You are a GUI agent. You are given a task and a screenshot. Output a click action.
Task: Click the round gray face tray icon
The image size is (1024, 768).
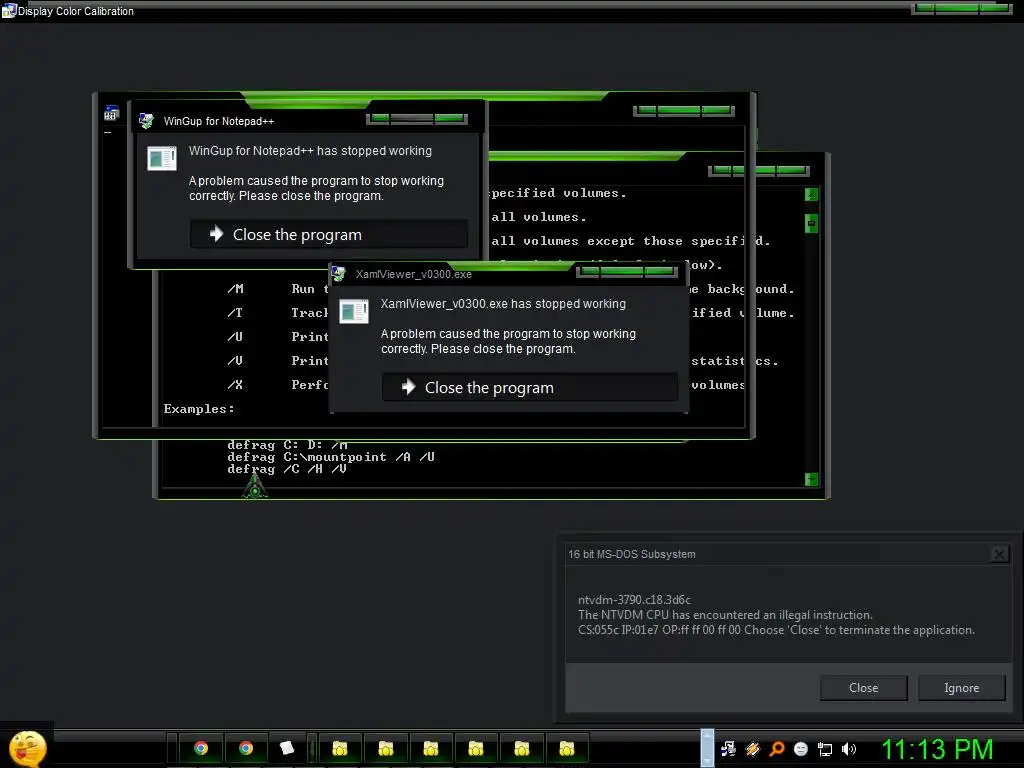click(x=801, y=749)
